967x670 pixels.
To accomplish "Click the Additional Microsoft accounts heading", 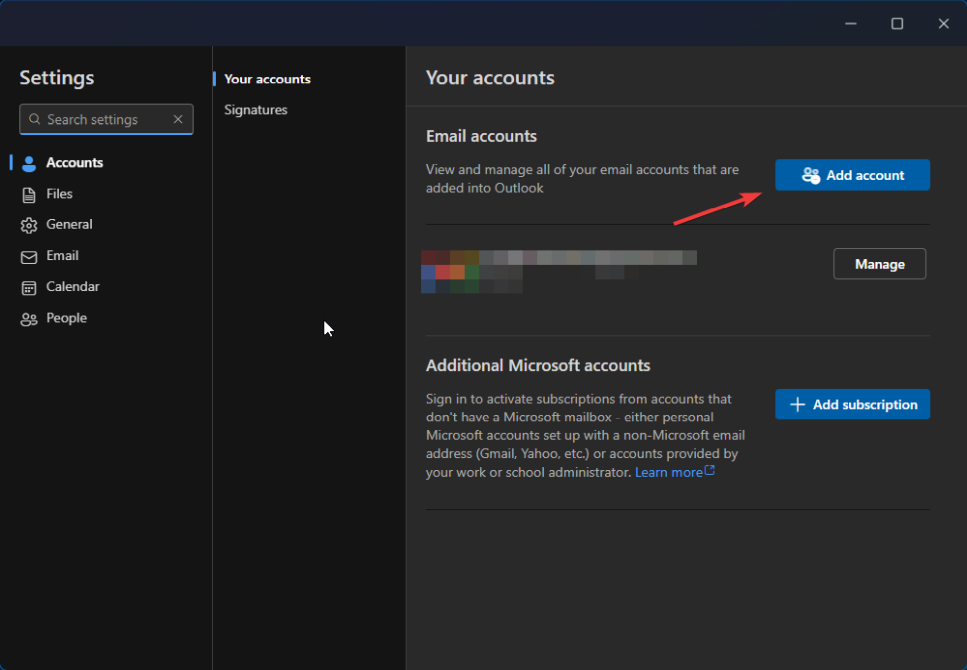I will [538, 365].
